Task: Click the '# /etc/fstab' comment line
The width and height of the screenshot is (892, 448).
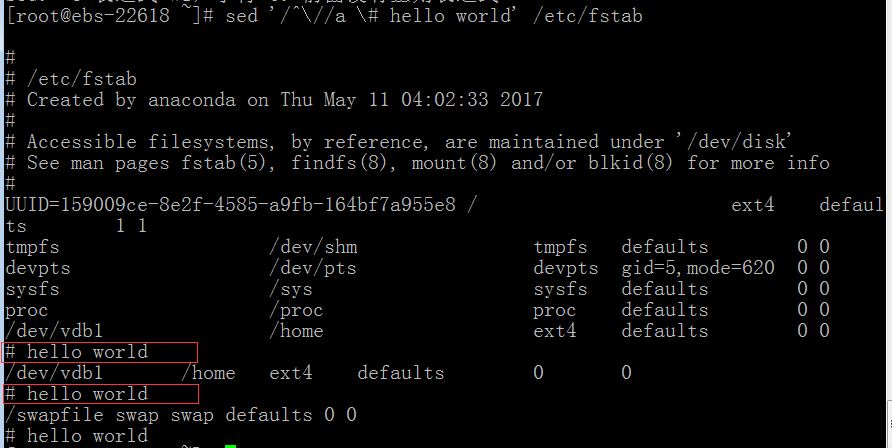Action: click(x=71, y=78)
